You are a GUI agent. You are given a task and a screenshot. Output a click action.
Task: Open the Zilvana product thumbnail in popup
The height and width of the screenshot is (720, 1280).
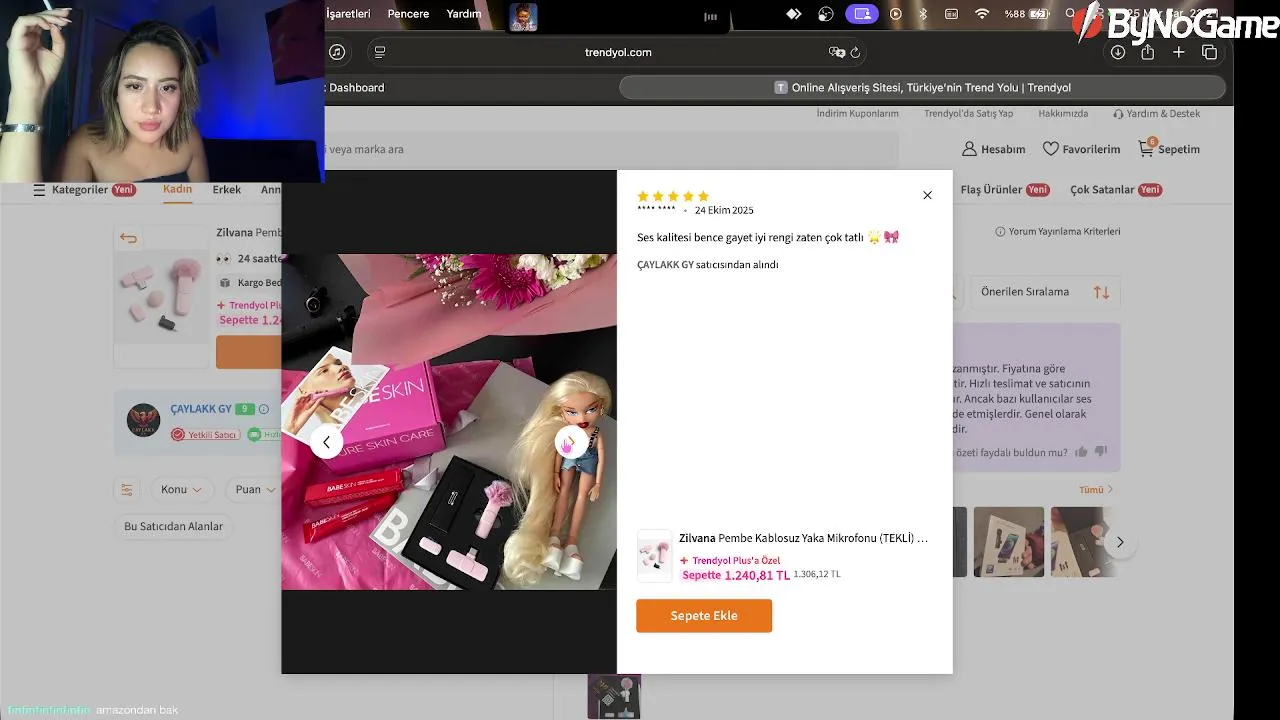(x=655, y=556)
